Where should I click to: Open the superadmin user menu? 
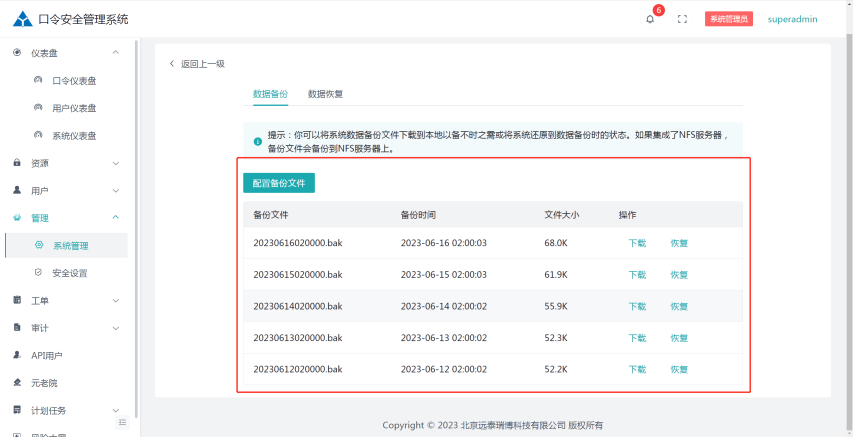tap(792, 19)
